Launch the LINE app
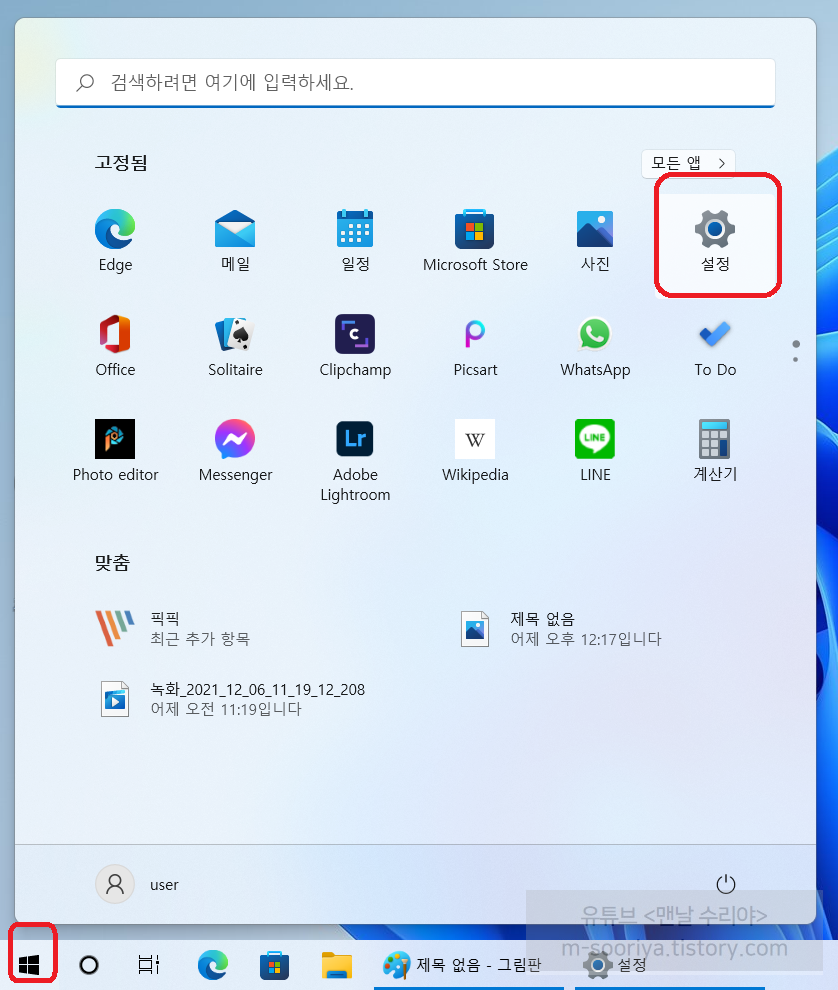Screen dimensions: 838x990 point(595,451)
